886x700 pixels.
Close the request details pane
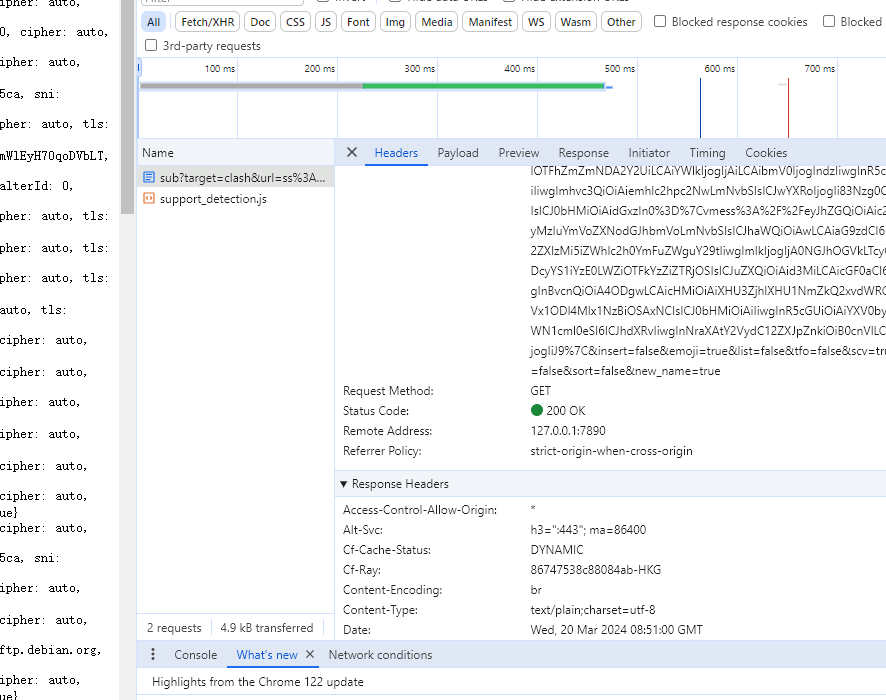coord(351,153)
